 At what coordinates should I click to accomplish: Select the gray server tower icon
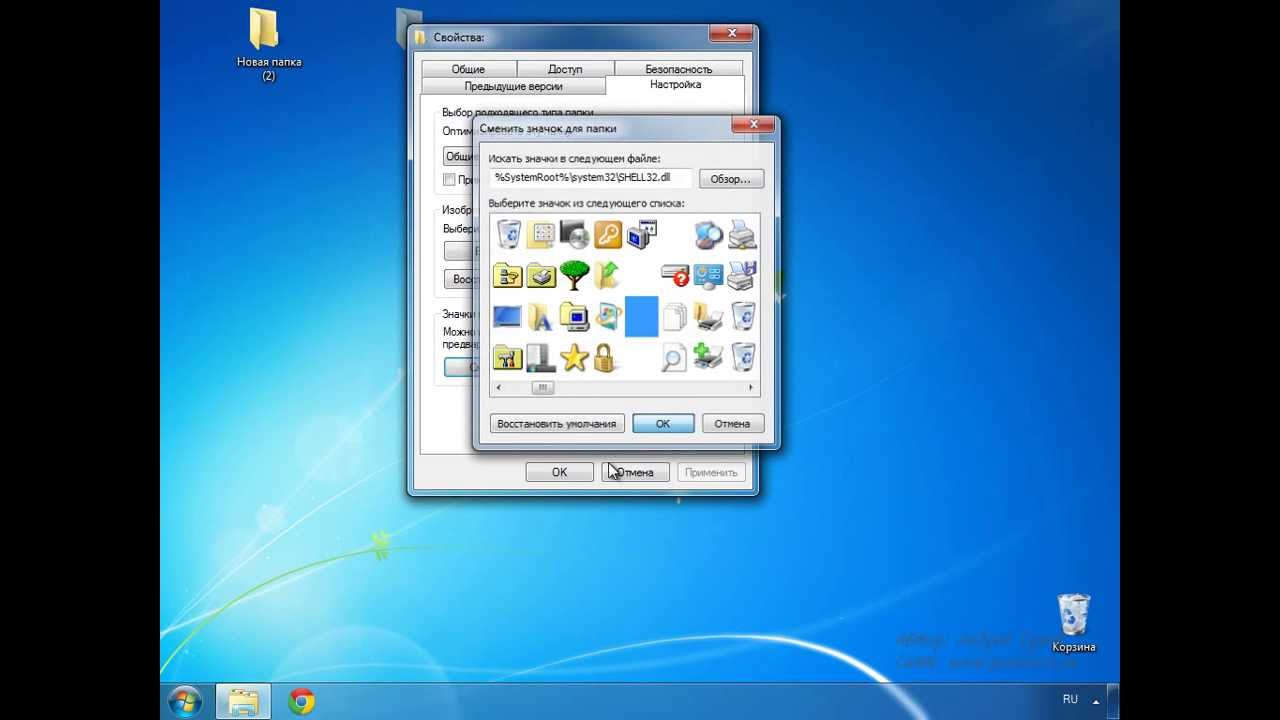(x=542, y=357)
